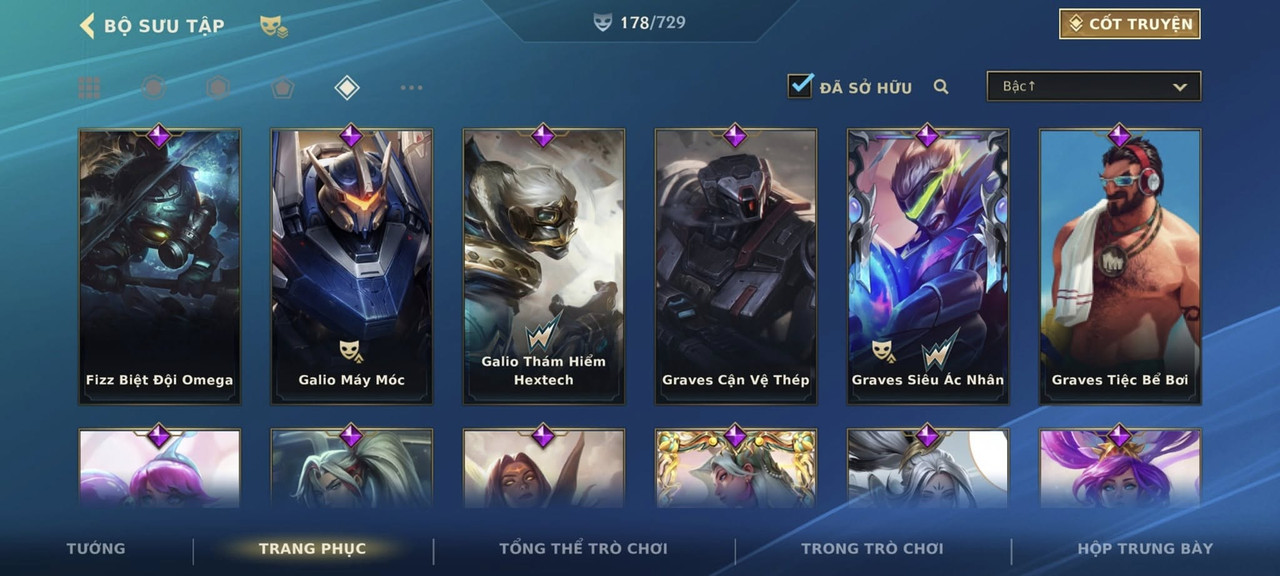The width and height of the screenshot is (1280, 576).
Task: Open the three-dots more filters icon
Action: click(411, 88)
